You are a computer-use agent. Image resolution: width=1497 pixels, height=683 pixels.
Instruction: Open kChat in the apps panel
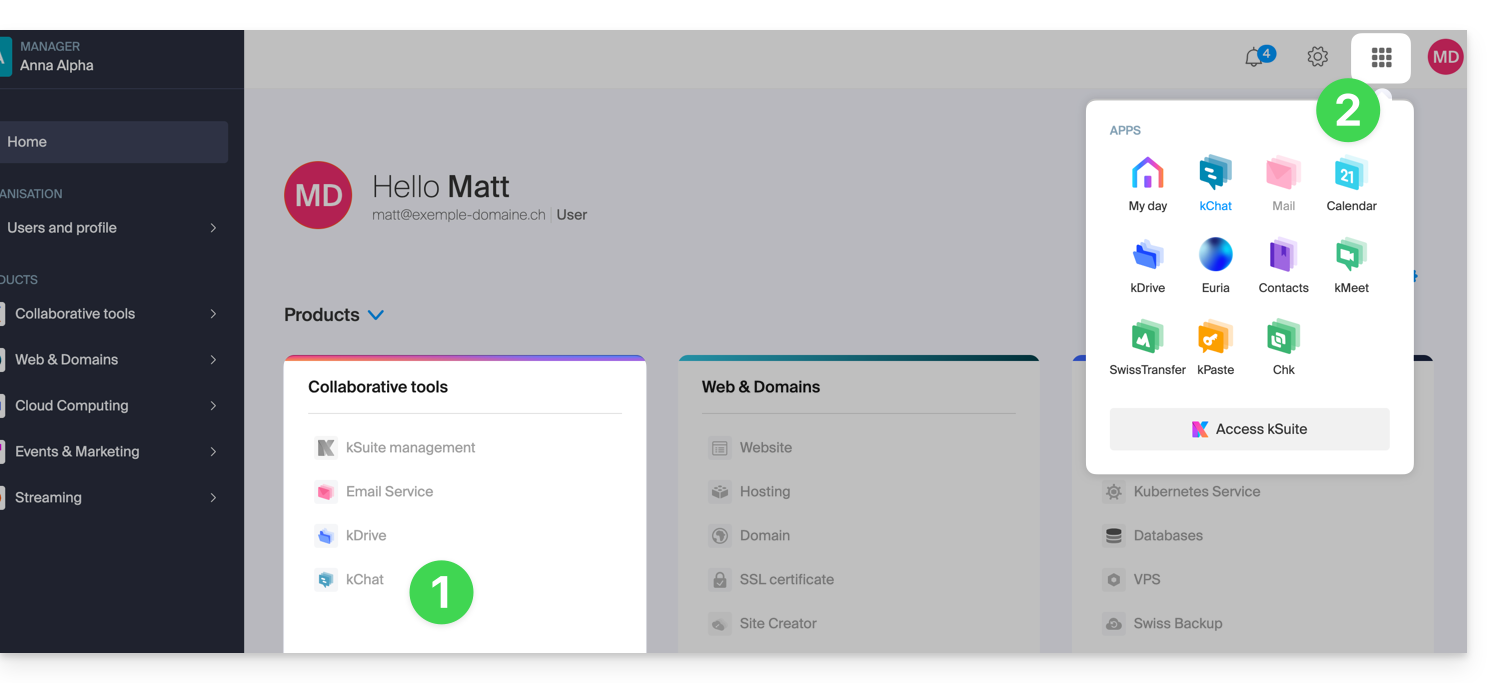1215,183
